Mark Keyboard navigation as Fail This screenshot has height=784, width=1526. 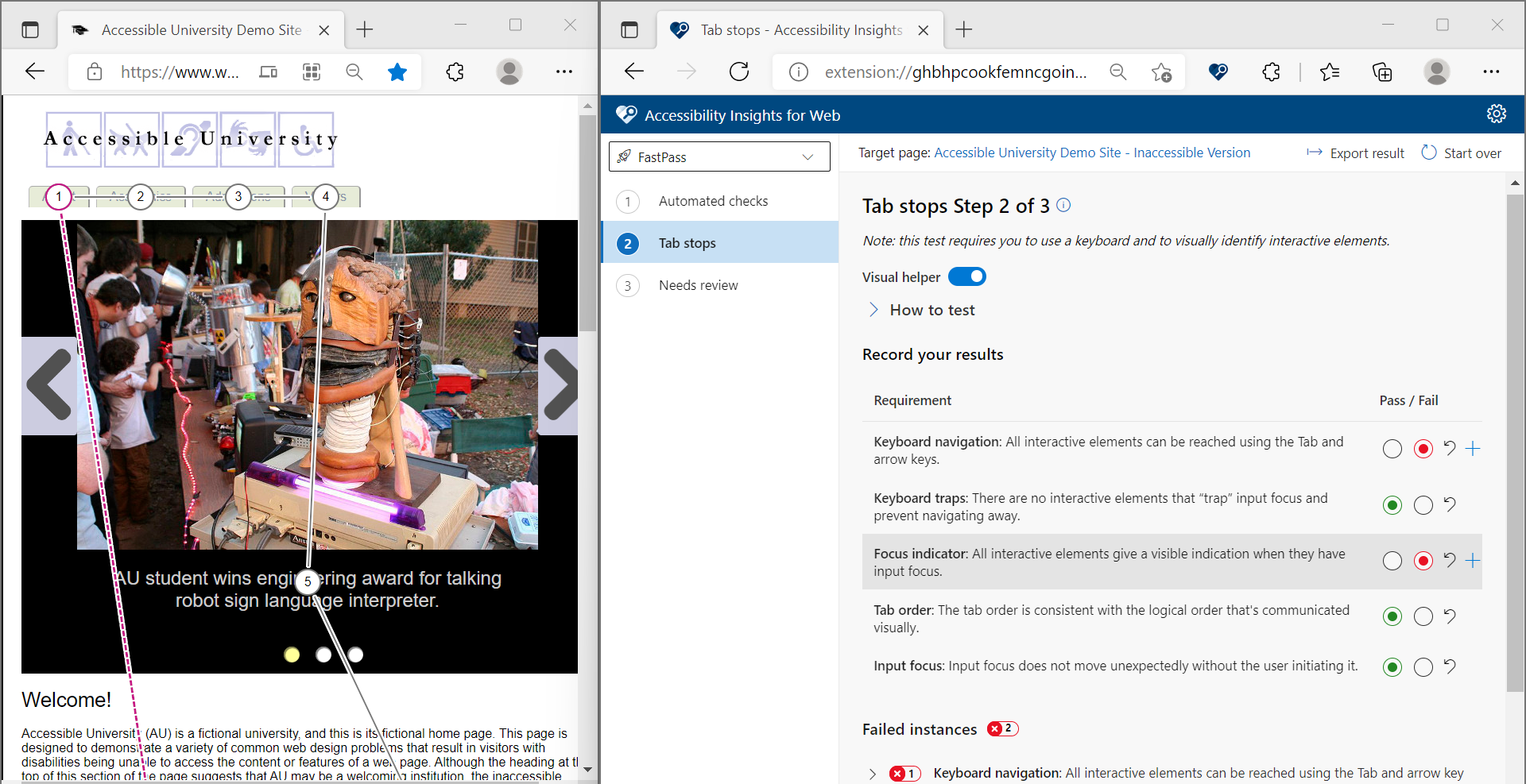1423,449
